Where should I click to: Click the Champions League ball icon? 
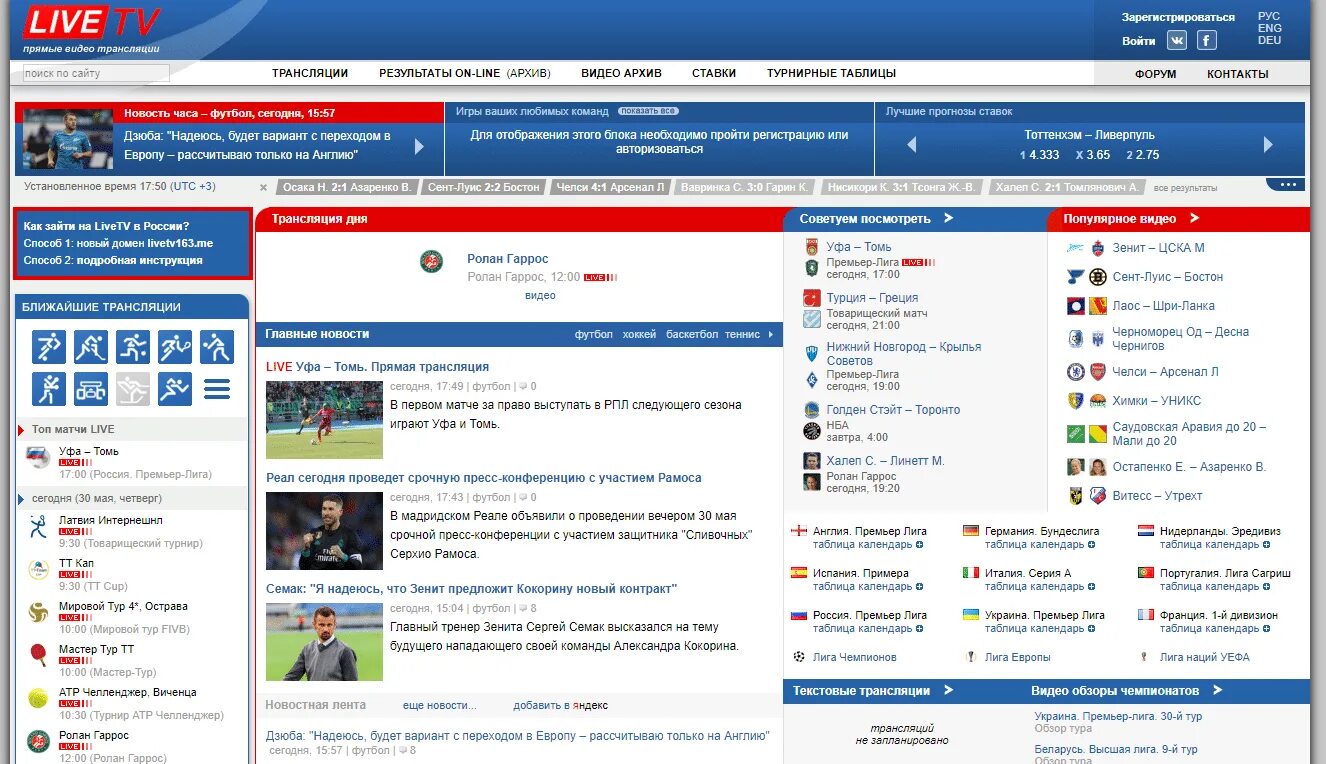coord(799,657)
